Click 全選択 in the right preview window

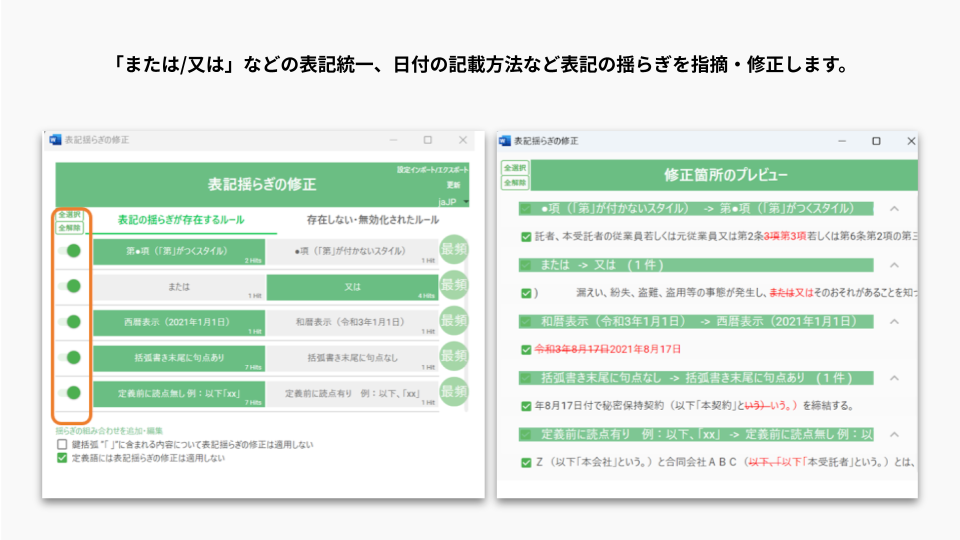click(x=515, y=168)
